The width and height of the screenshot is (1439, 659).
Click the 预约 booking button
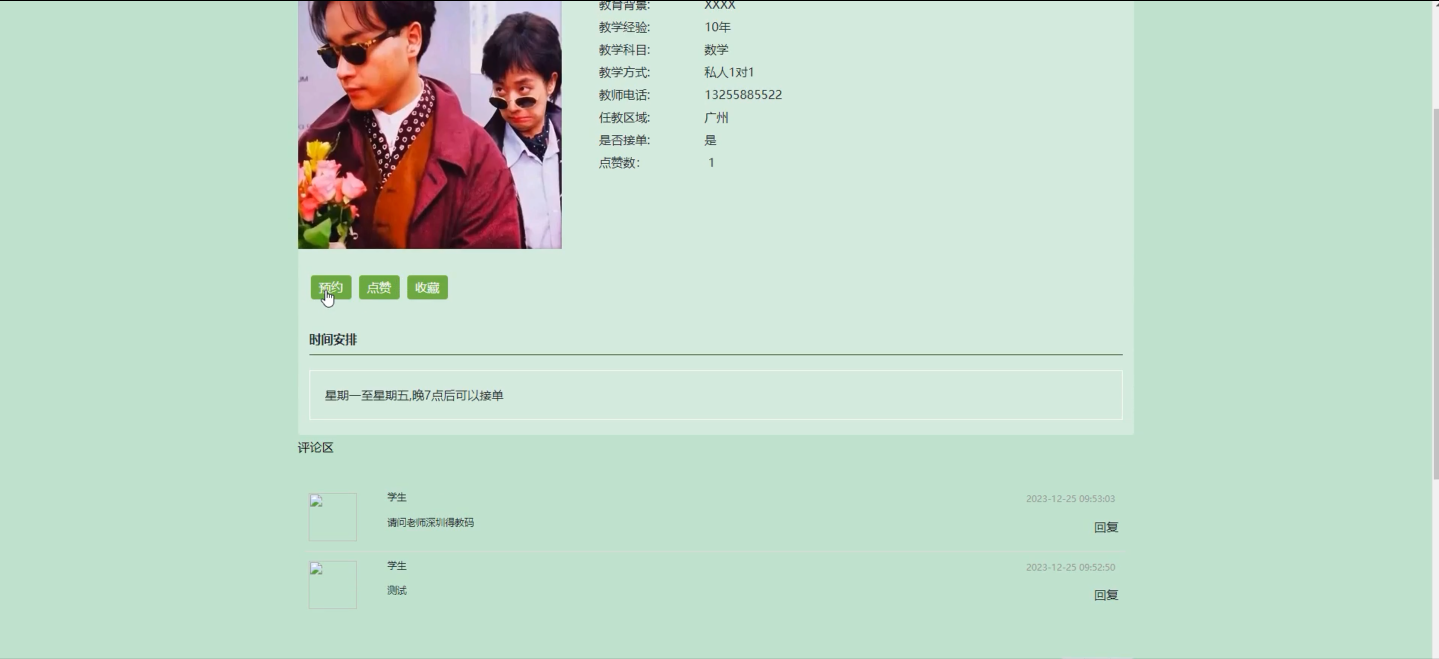(x=331, y=288)
